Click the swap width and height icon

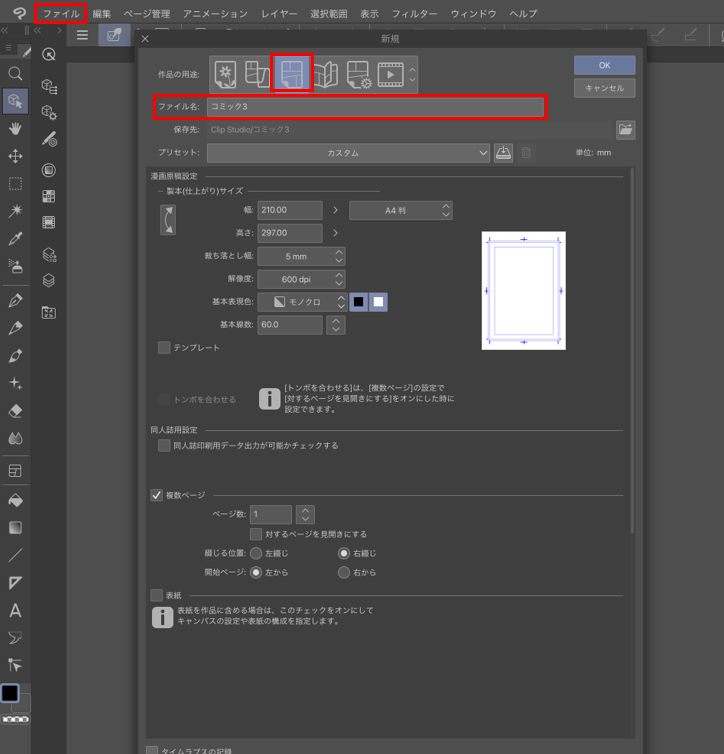168,221
